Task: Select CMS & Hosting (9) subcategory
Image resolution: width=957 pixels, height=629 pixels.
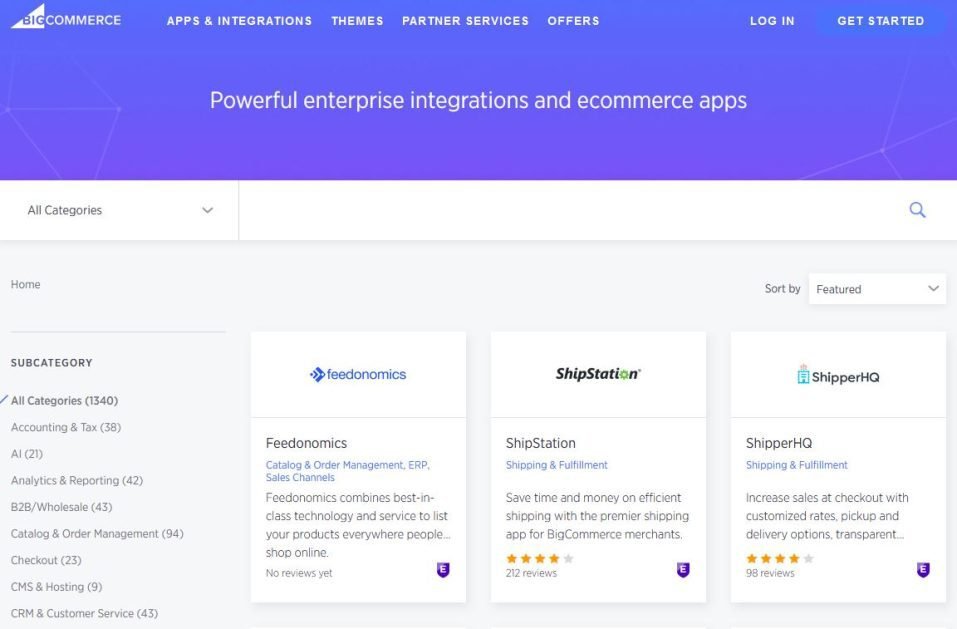Action: (56, 587)
